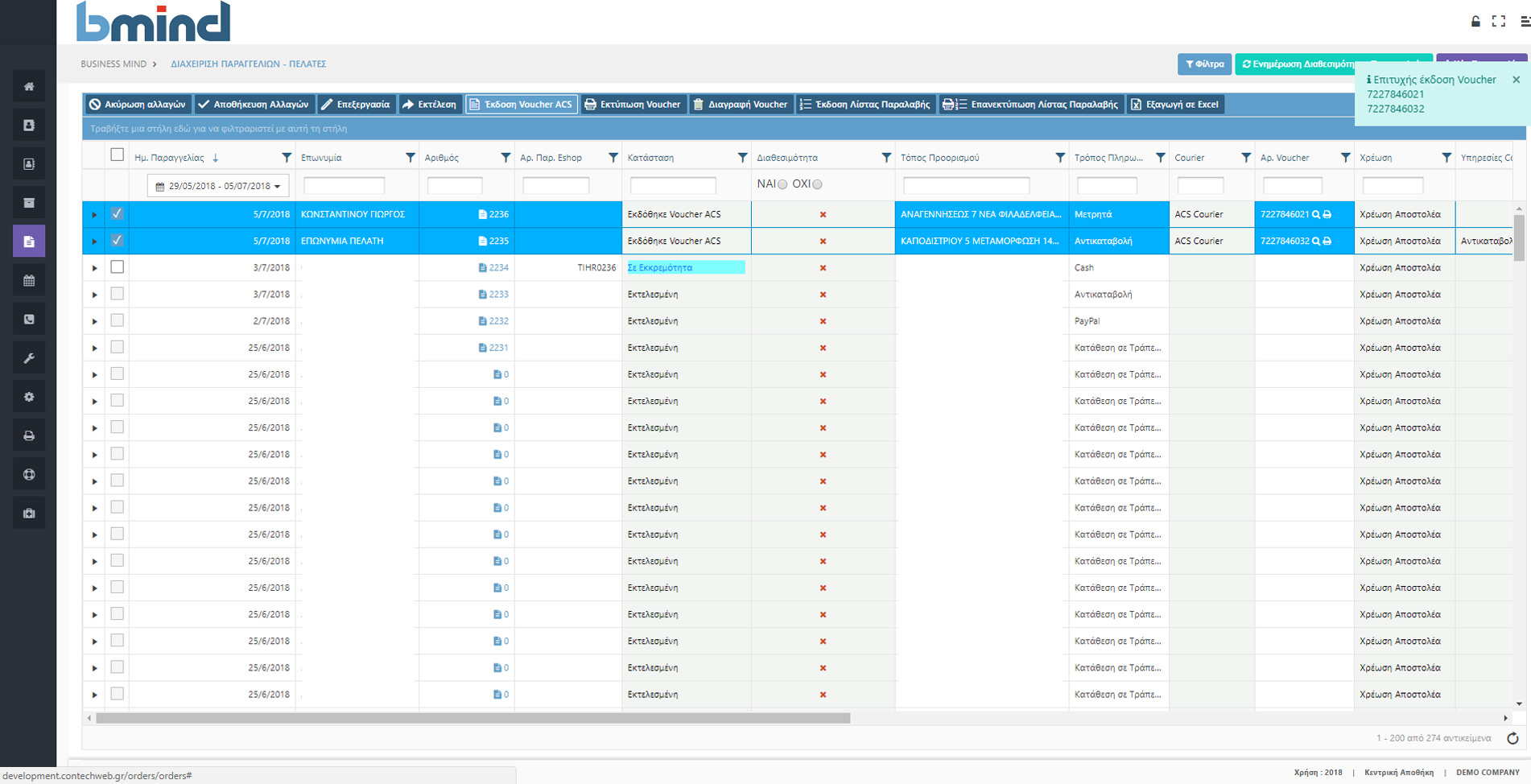
Task: Close the Επιτυχής έκδοση Voucher notification
Action: click(1517, 80)
